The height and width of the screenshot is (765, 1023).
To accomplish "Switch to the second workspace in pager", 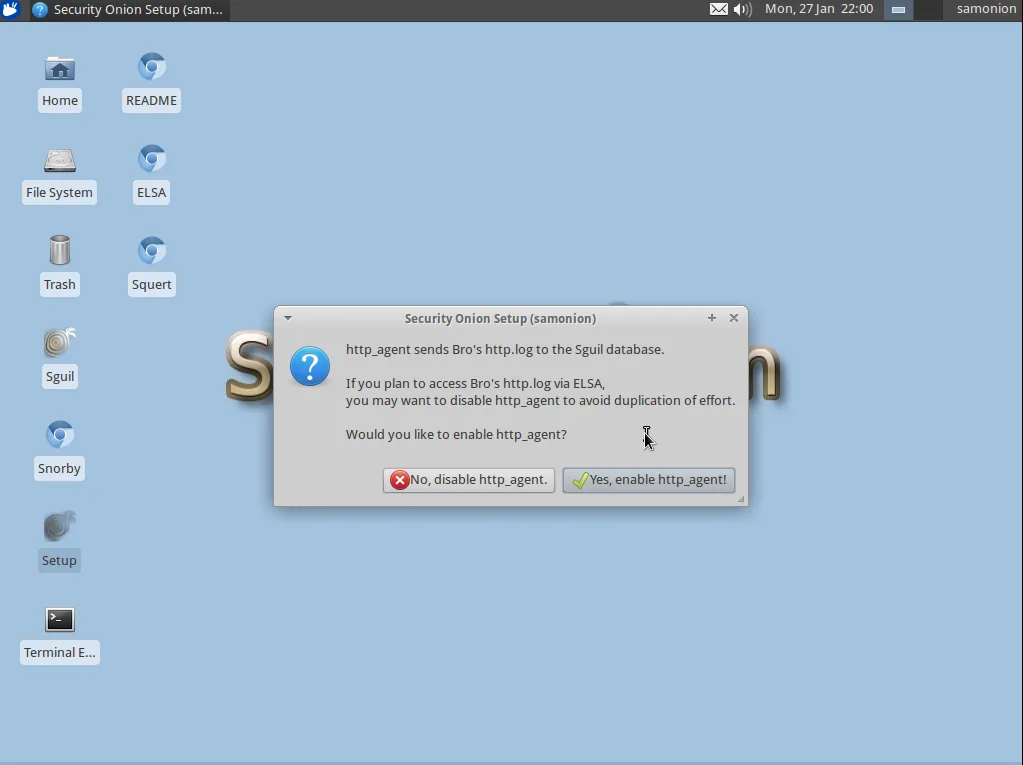I will pos(928,10).
